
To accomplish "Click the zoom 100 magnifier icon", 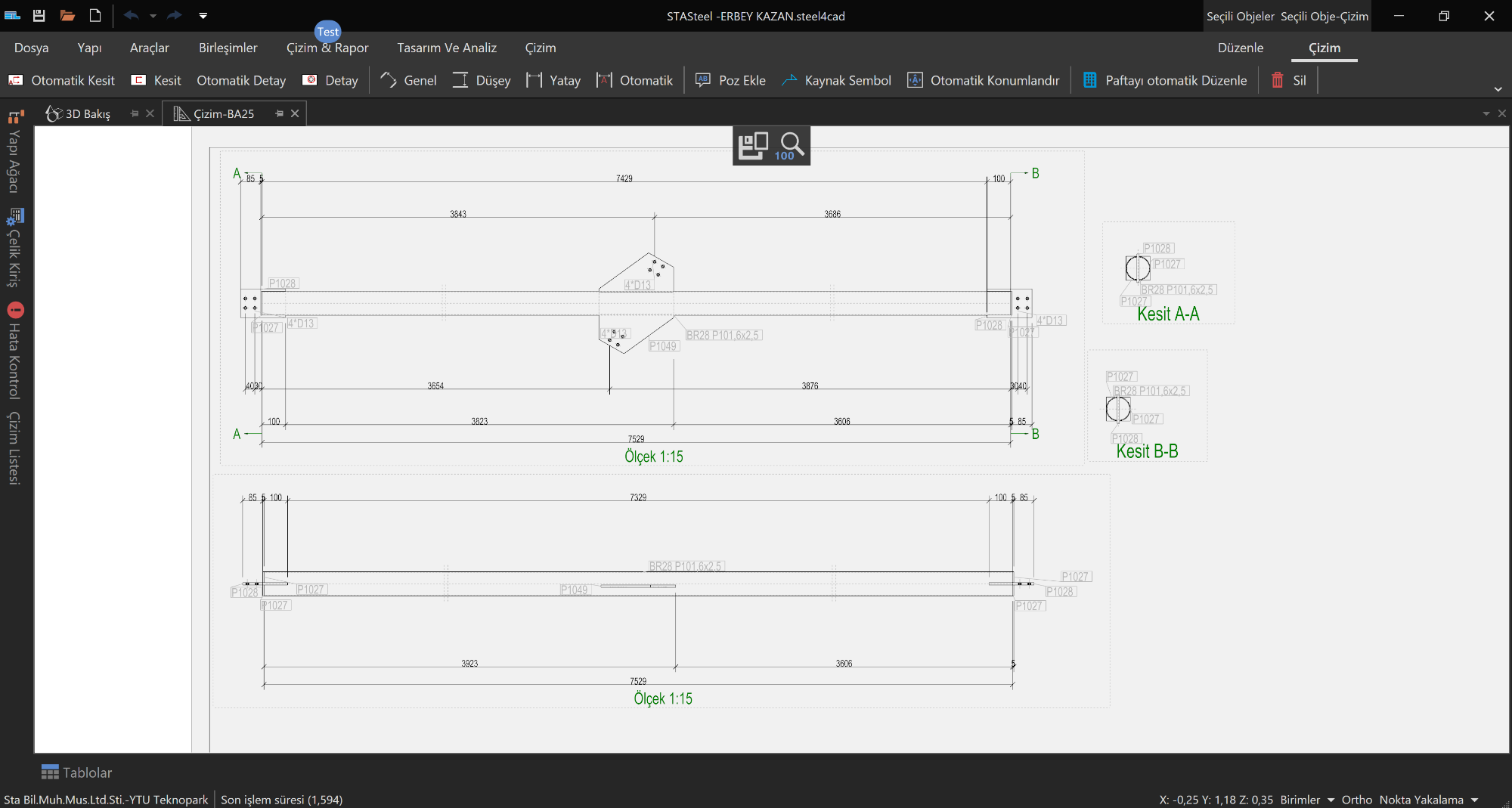I will click(791, 145).
